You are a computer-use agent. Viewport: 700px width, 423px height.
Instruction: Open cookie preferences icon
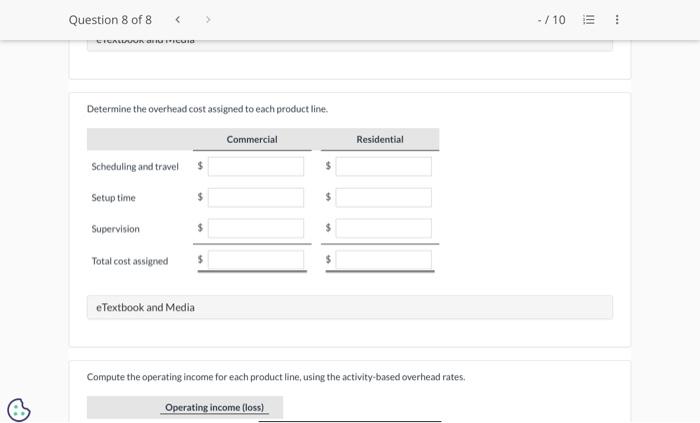click(x=19, y=410)
